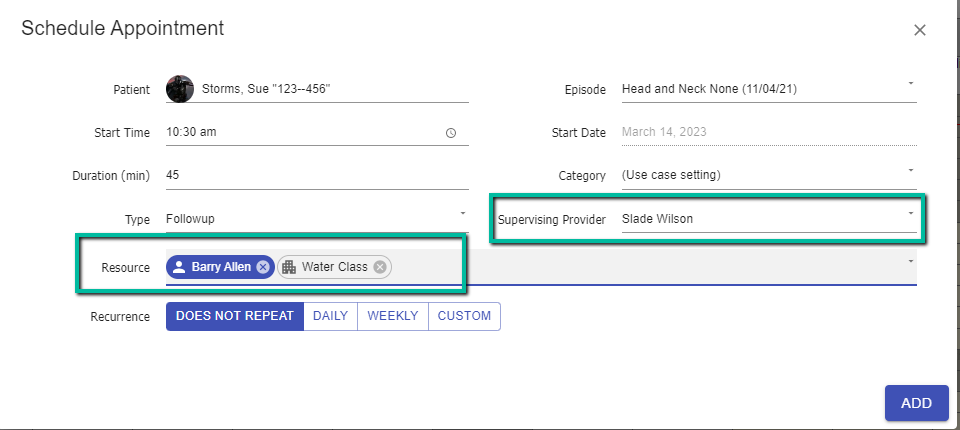Expand the Type dropdown showing Followup
This screenshot has height=430, width=960.
(462, 214)
